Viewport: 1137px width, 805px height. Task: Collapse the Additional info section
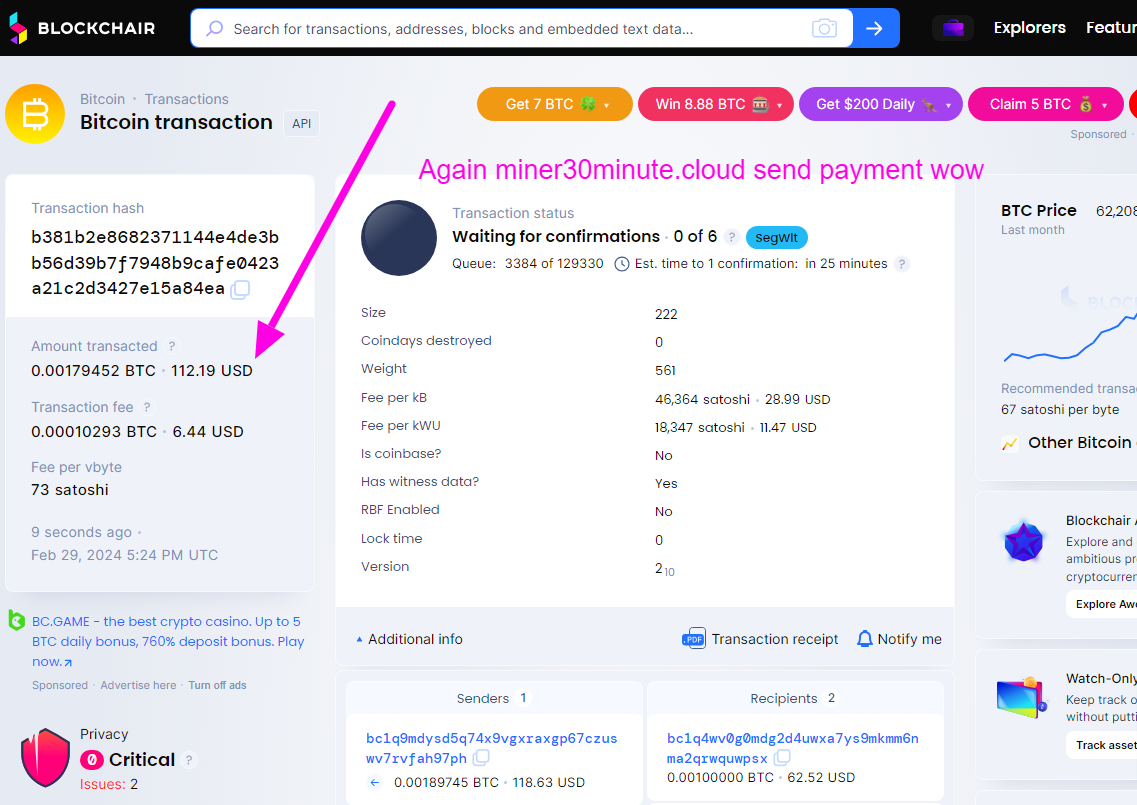tap(409, 639)
